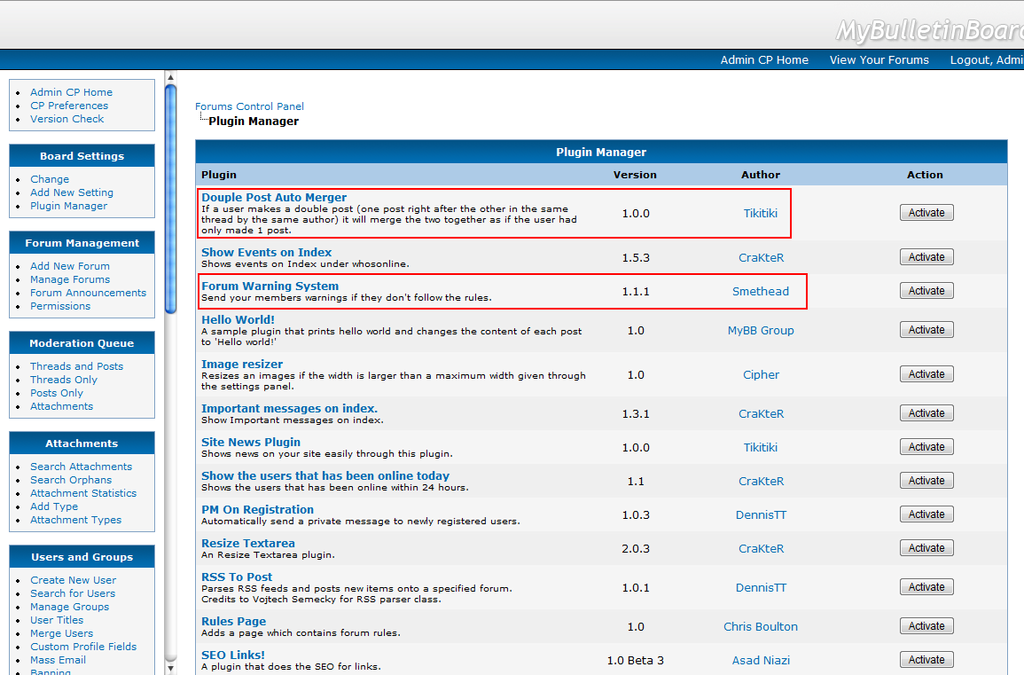Viewport: 1024px width, 675px height.
Task: Open the Show Events on Index plugin details
Action: 265,252
